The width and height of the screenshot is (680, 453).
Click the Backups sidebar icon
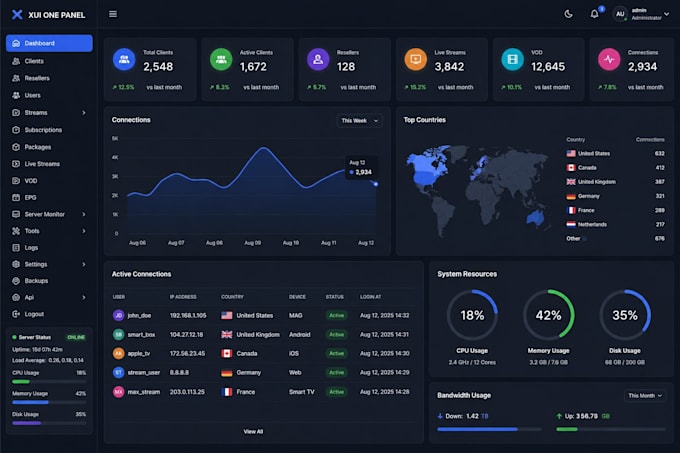[16, 281]
